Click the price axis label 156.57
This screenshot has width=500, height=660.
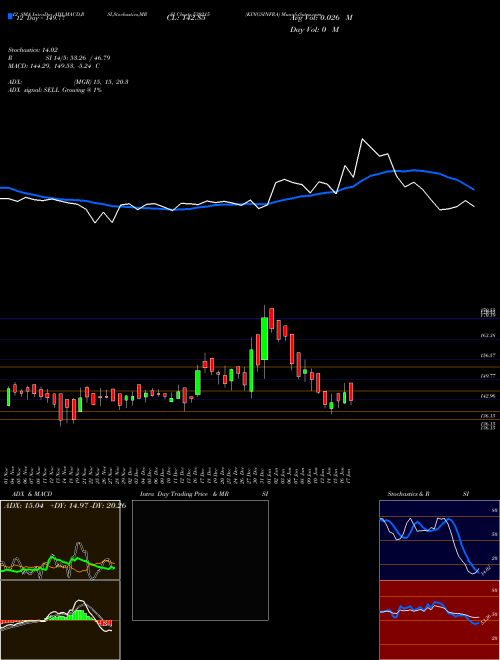point(487,356)
